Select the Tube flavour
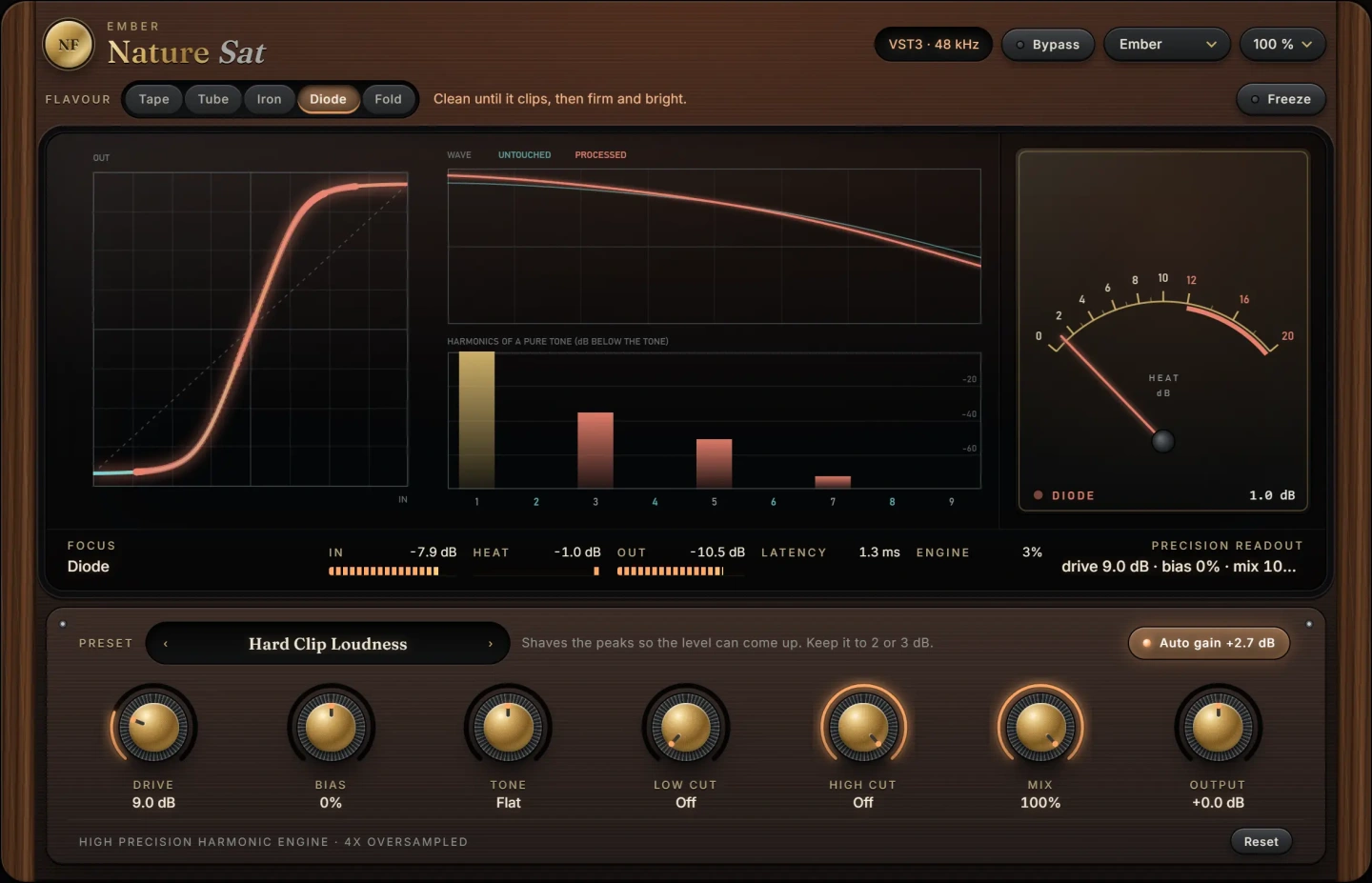Viewport: 1372px width, 883px height. click(x=213, y=99)
